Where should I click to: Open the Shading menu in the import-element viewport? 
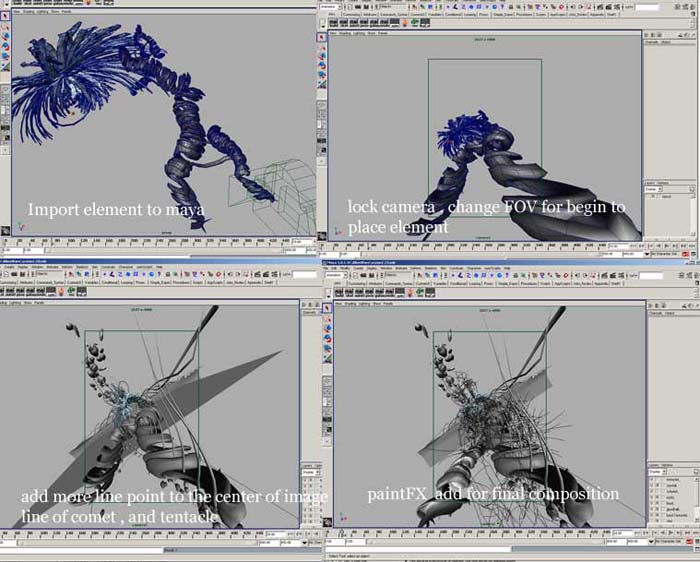(29, 11)
